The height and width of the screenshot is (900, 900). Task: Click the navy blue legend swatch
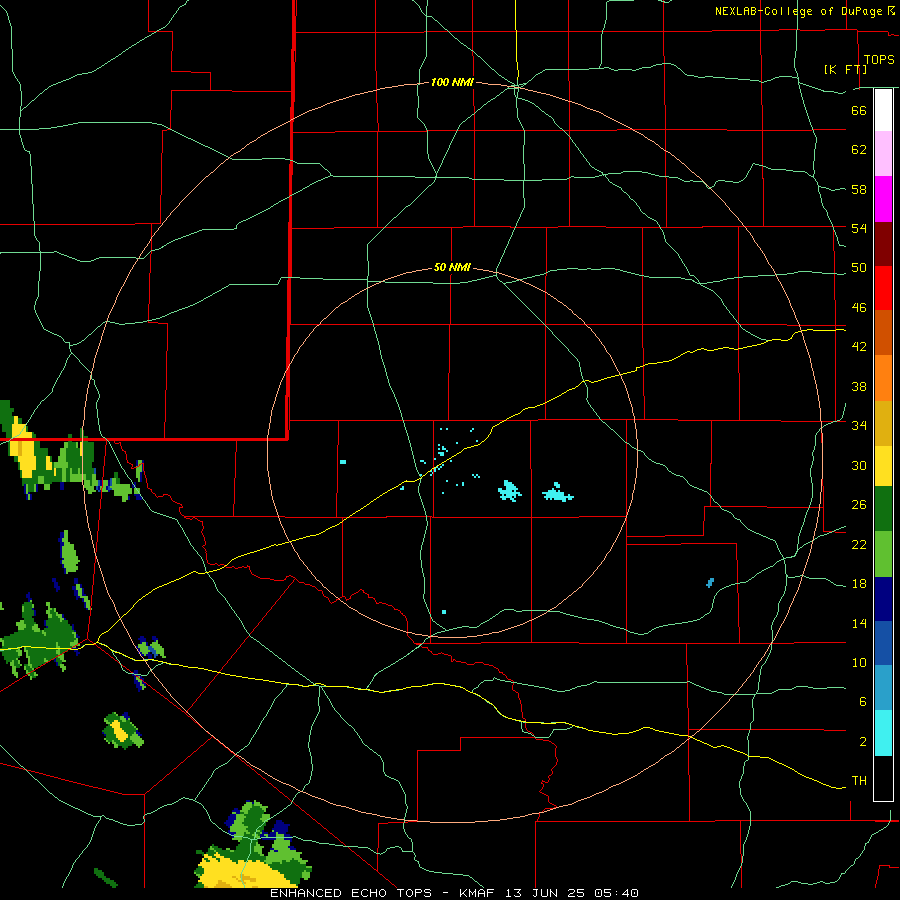(x=883, y=599)
